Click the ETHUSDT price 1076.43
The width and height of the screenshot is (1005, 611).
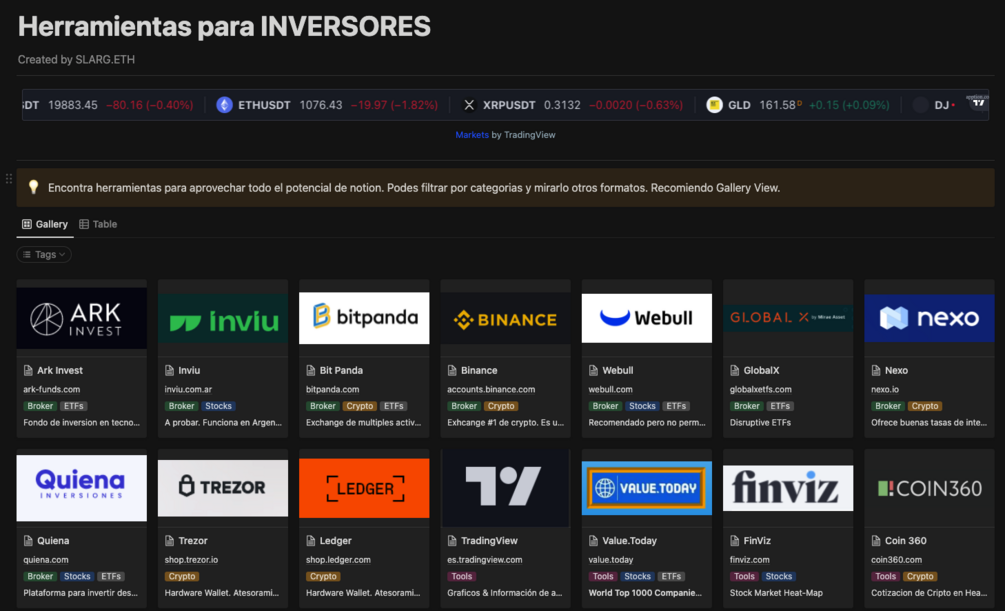(321, 105)
